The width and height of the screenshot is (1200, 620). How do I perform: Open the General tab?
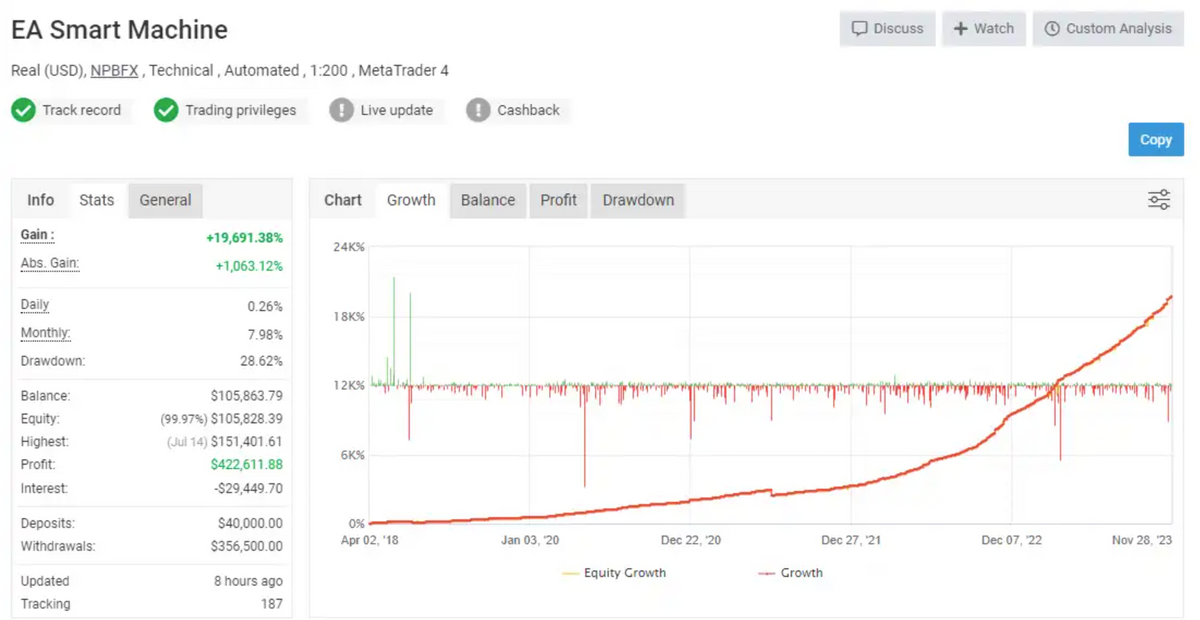pyautogui.click(x=165, y=200)
